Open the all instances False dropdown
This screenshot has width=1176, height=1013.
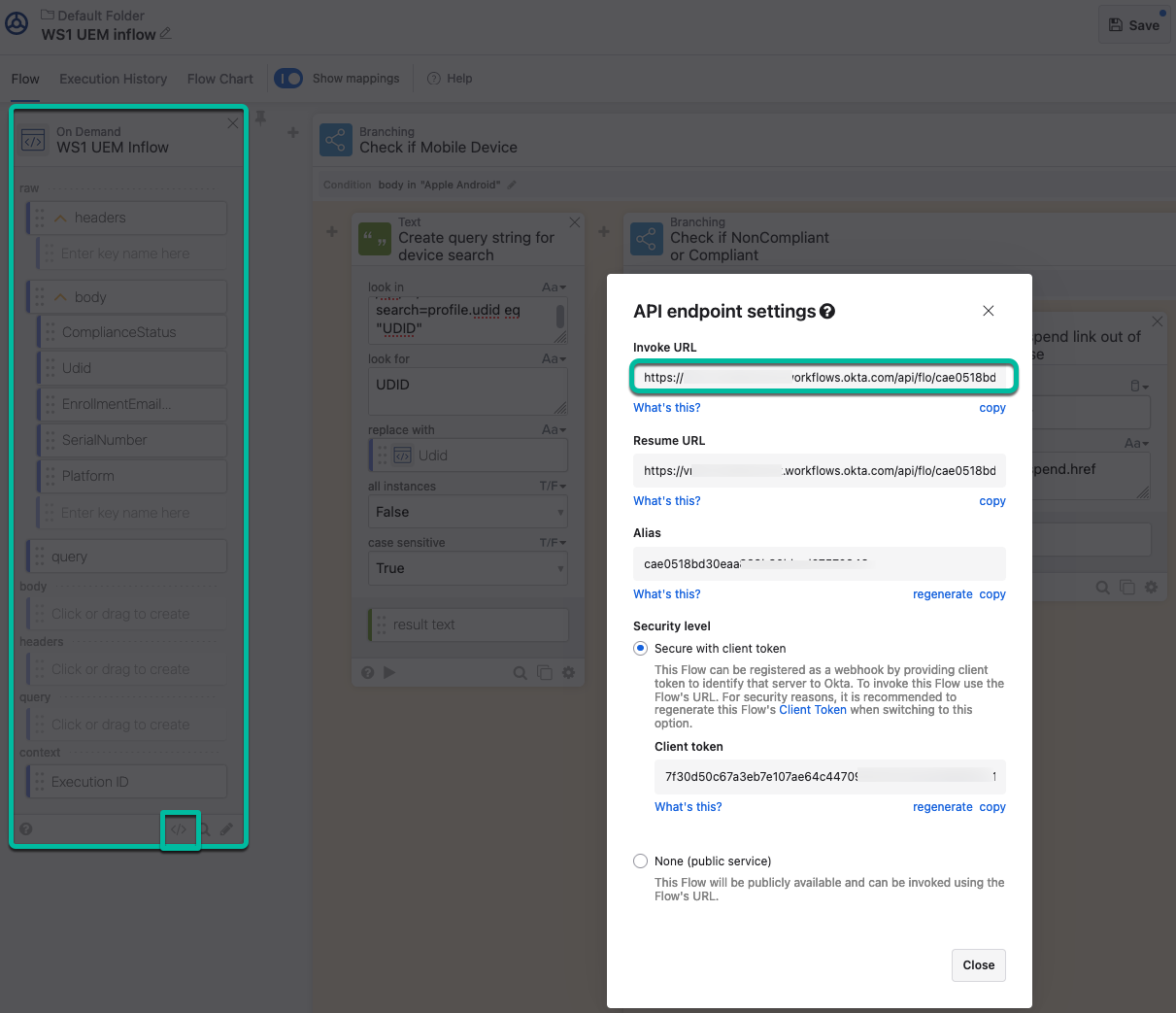[467, 512]
